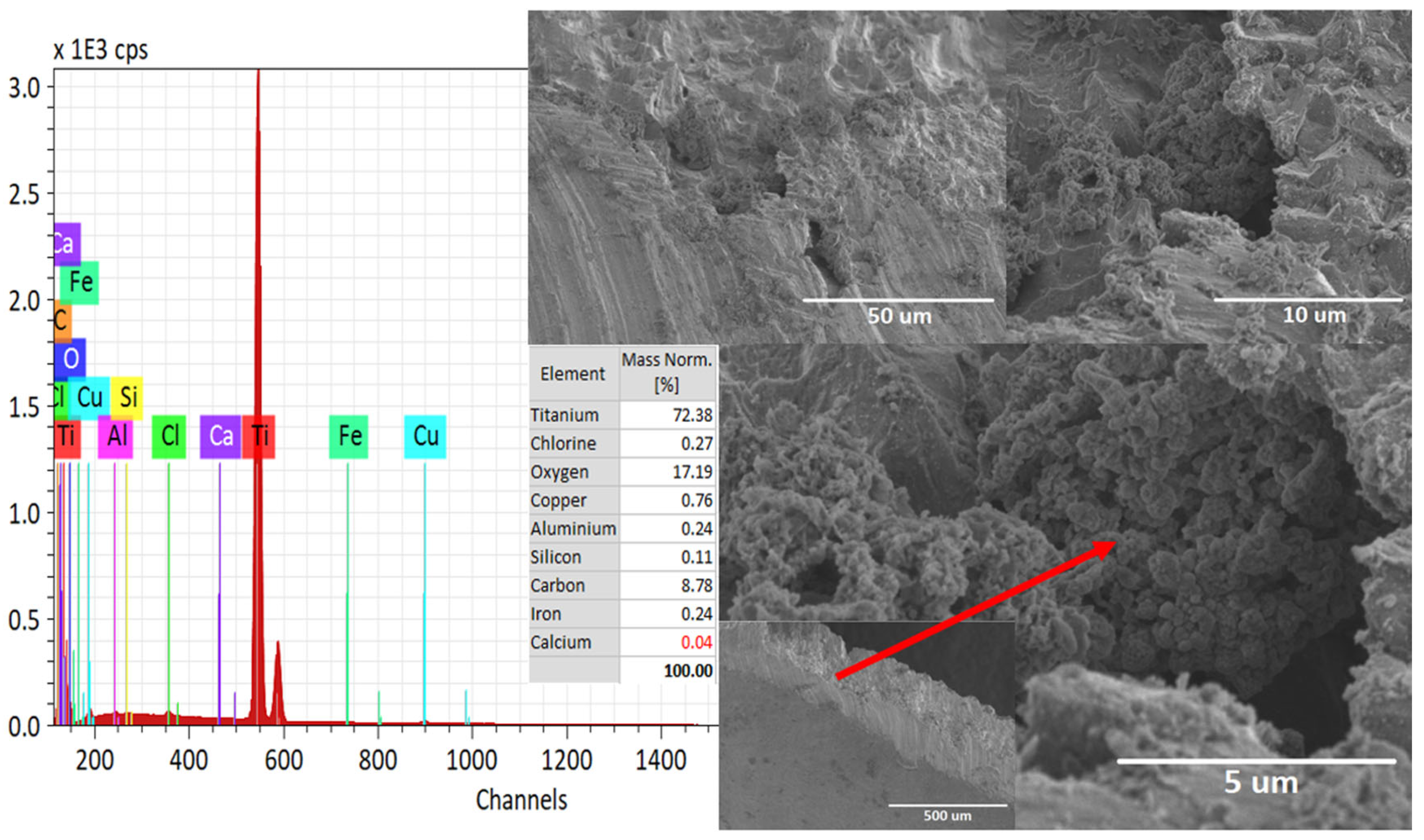Select the yellow Si element label

pos(128,397)
